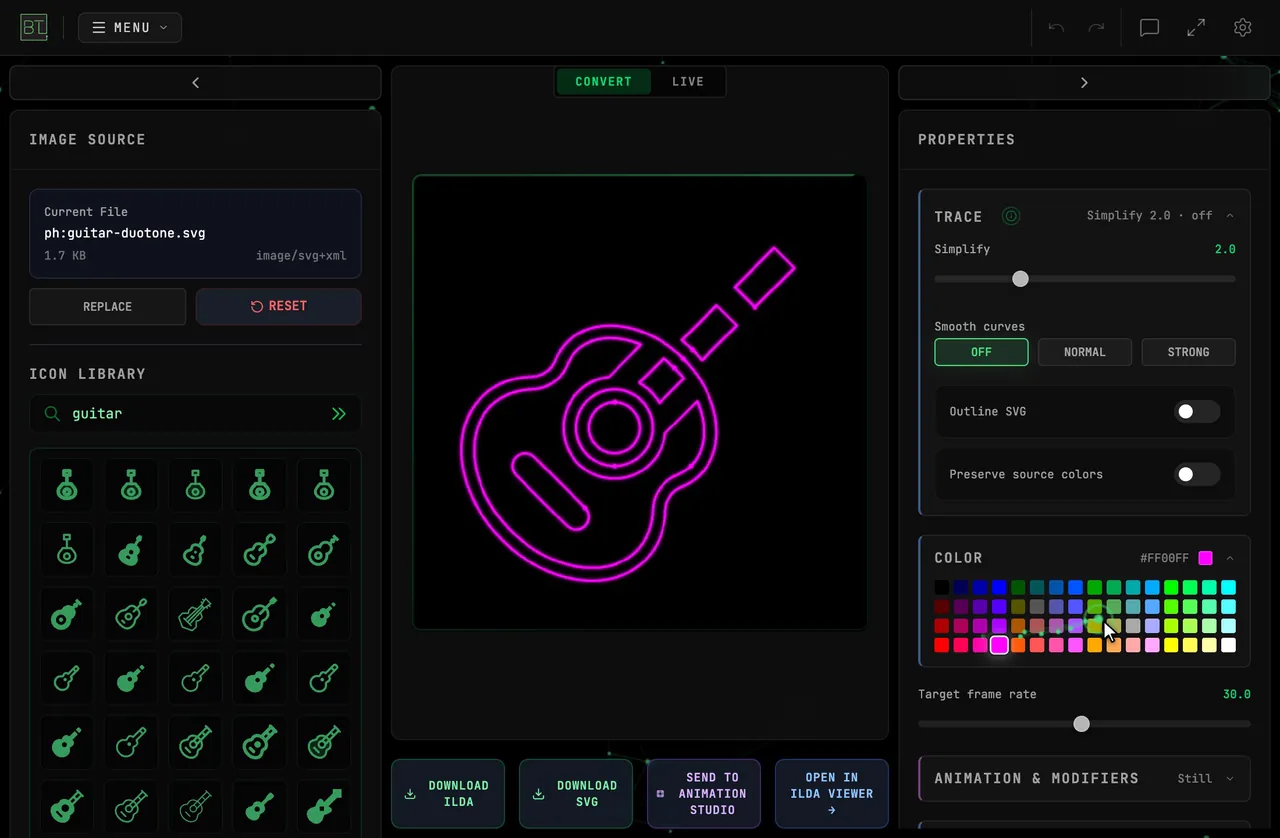Click the hamburger icon in MENU button
This screenshot has height=838, width=1280.
pyautogui.click(x=99, y=28)
